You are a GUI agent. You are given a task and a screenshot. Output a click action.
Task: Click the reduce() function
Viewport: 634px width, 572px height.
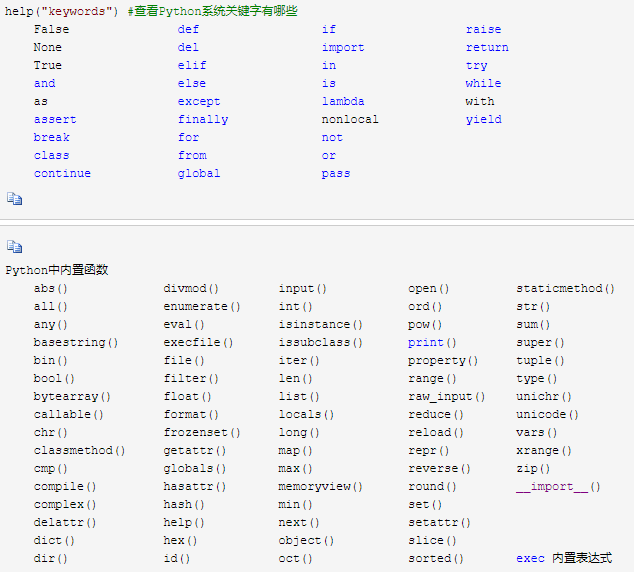click(436, 414)
